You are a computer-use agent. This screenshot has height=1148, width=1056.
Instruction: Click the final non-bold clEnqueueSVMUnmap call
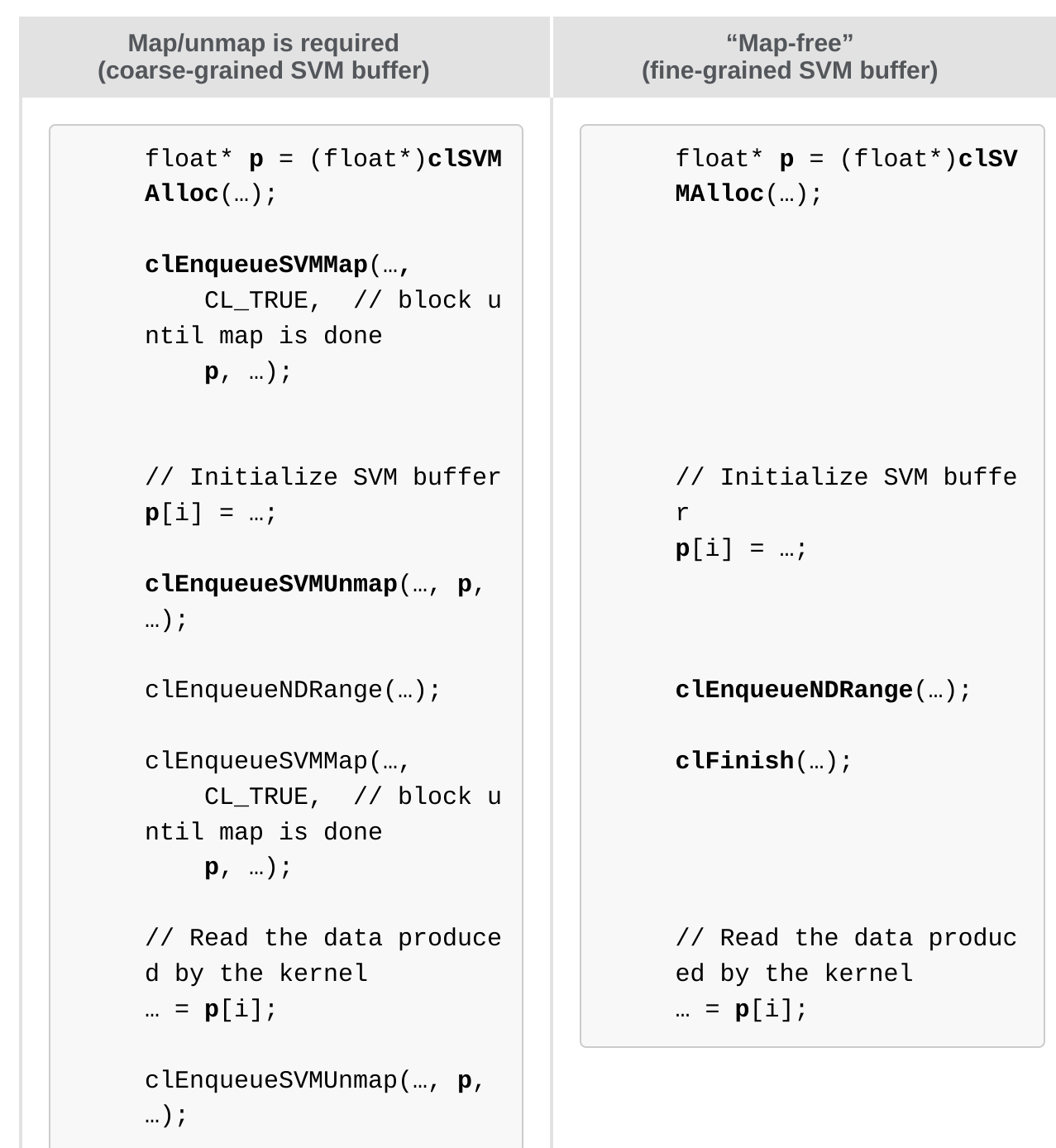click(x=271, y=1080)
